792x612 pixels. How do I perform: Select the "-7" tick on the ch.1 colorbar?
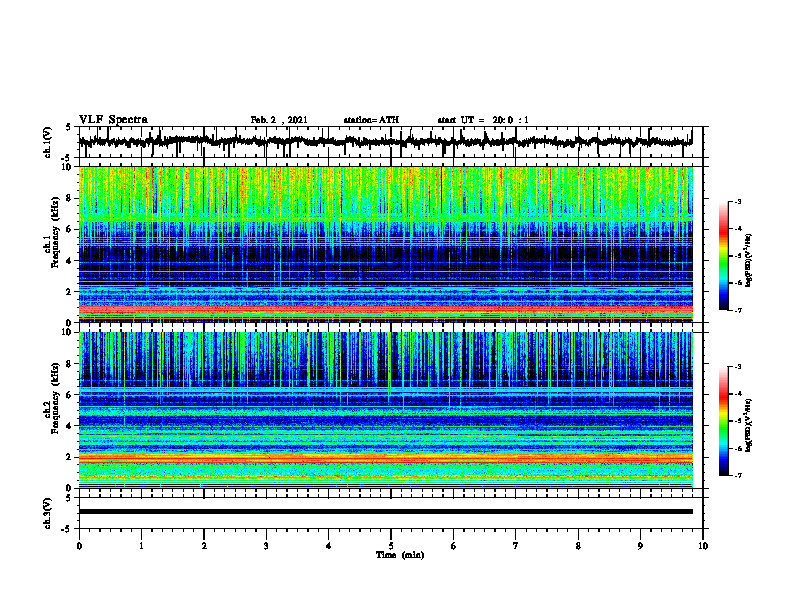(x=737, y=310)
